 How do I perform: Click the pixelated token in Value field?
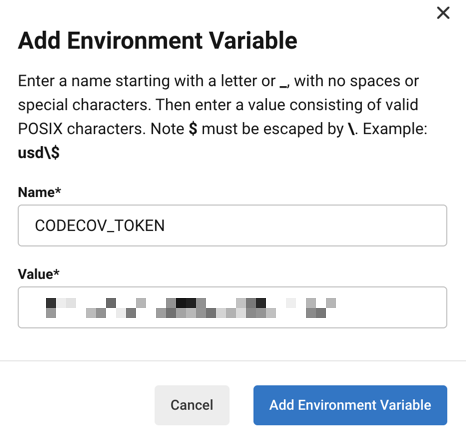pos(191,308)
